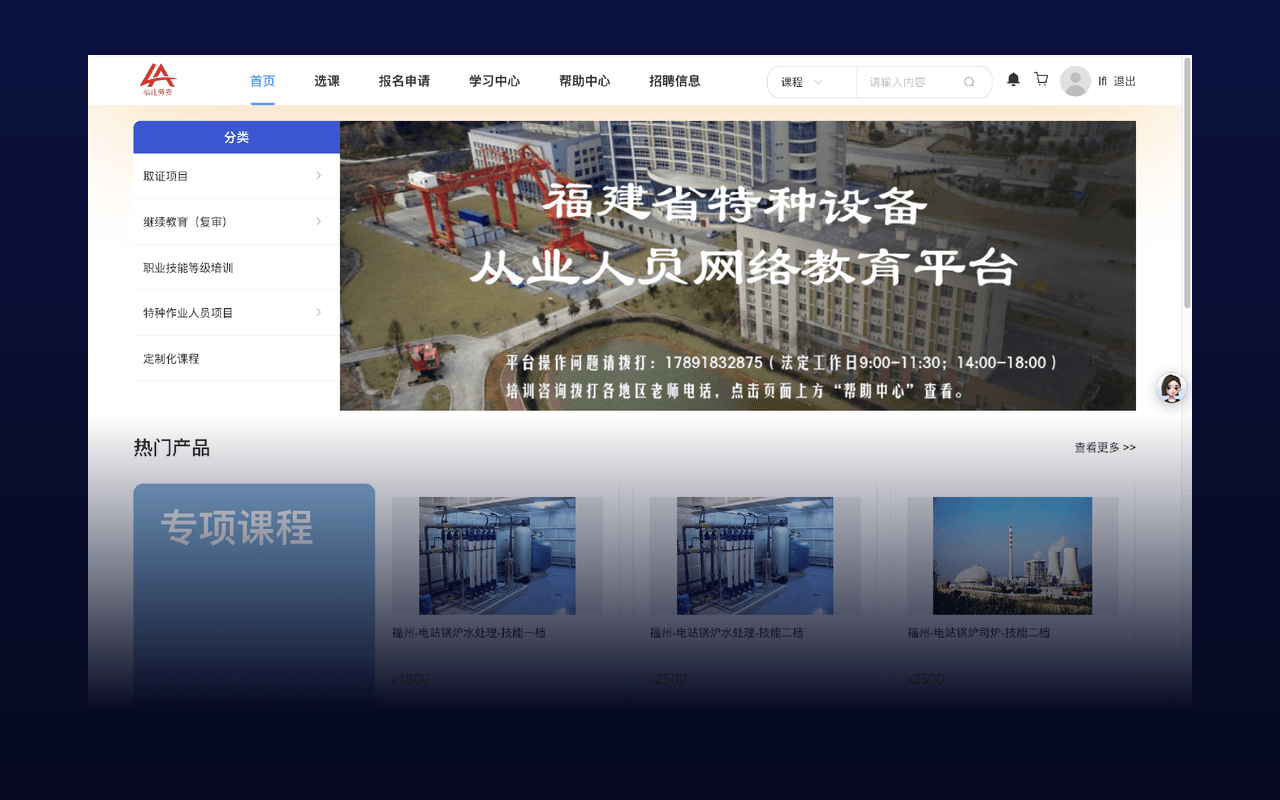The image size is (1280, 800).
Task: Select the 职业技能等级培训 category
Action: (236, 268)
